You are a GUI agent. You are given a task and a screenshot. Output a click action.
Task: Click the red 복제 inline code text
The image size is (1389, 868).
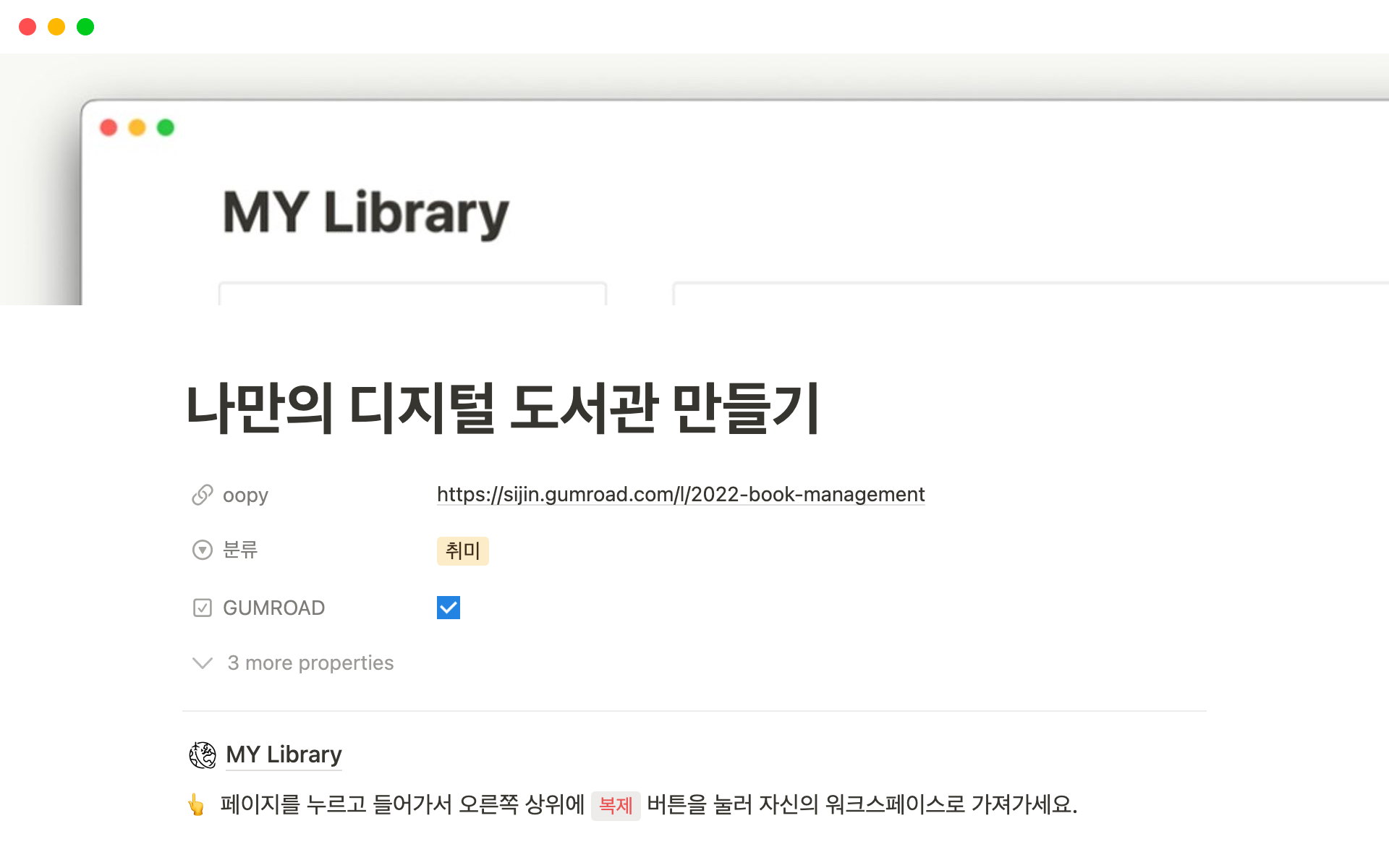tap(616, 805)
